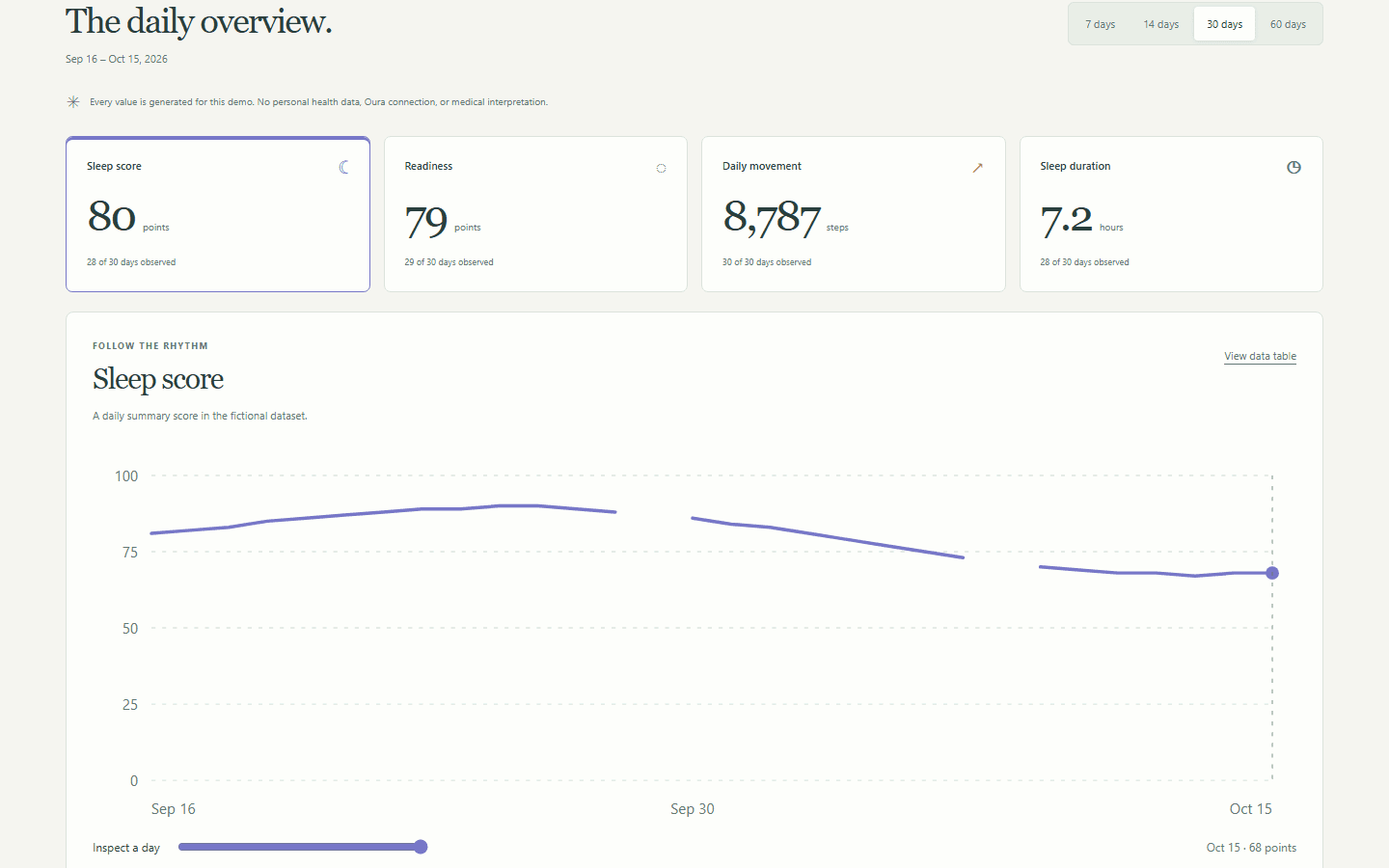Viewport: 1389px width, 868px height.
Task: Click the moon icon on Sleep score card
Action: 344,168
